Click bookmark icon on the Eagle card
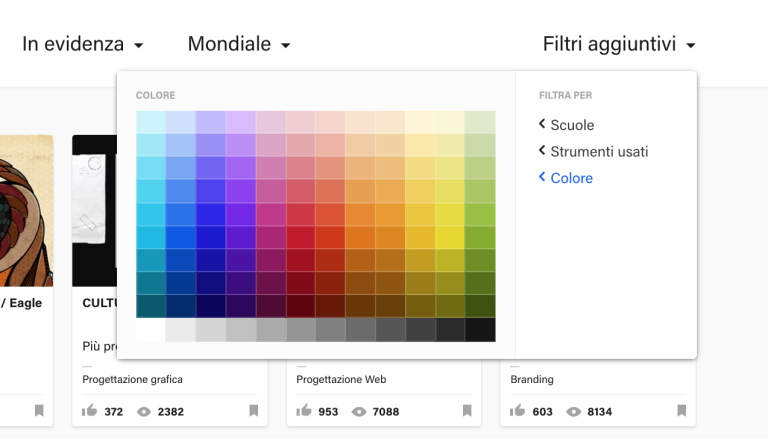 (x=39, y=410)
